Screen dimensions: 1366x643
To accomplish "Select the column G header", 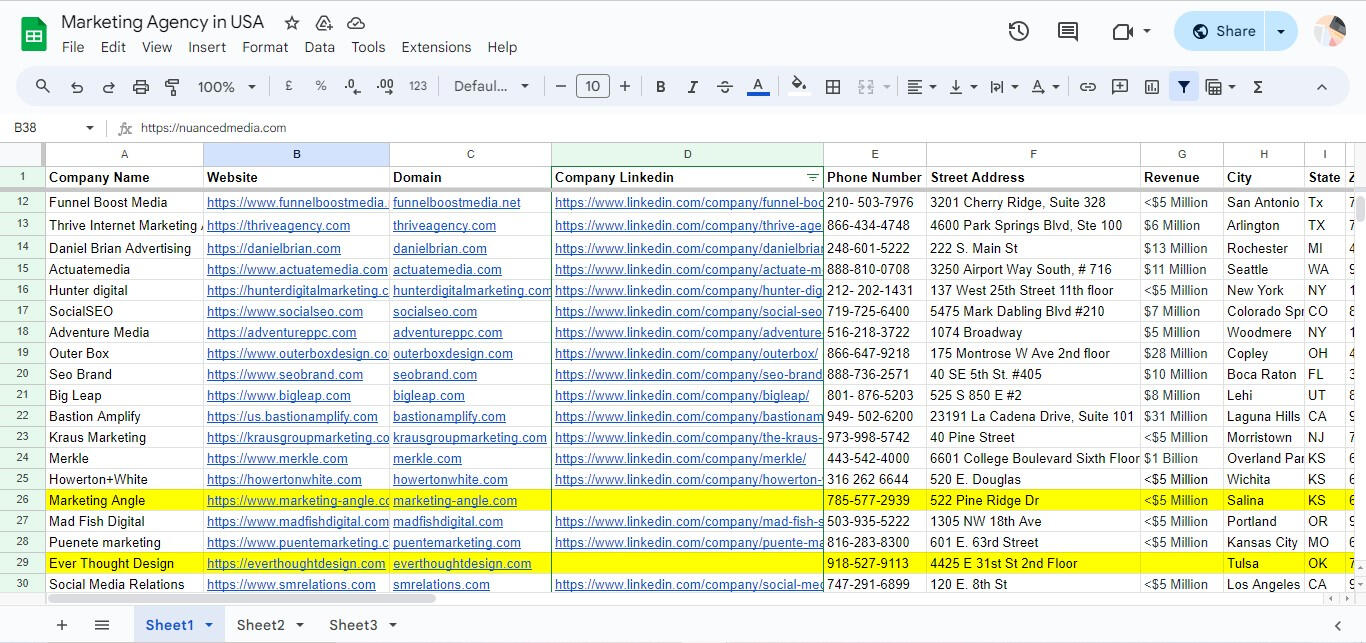I will coord(1181,154).
